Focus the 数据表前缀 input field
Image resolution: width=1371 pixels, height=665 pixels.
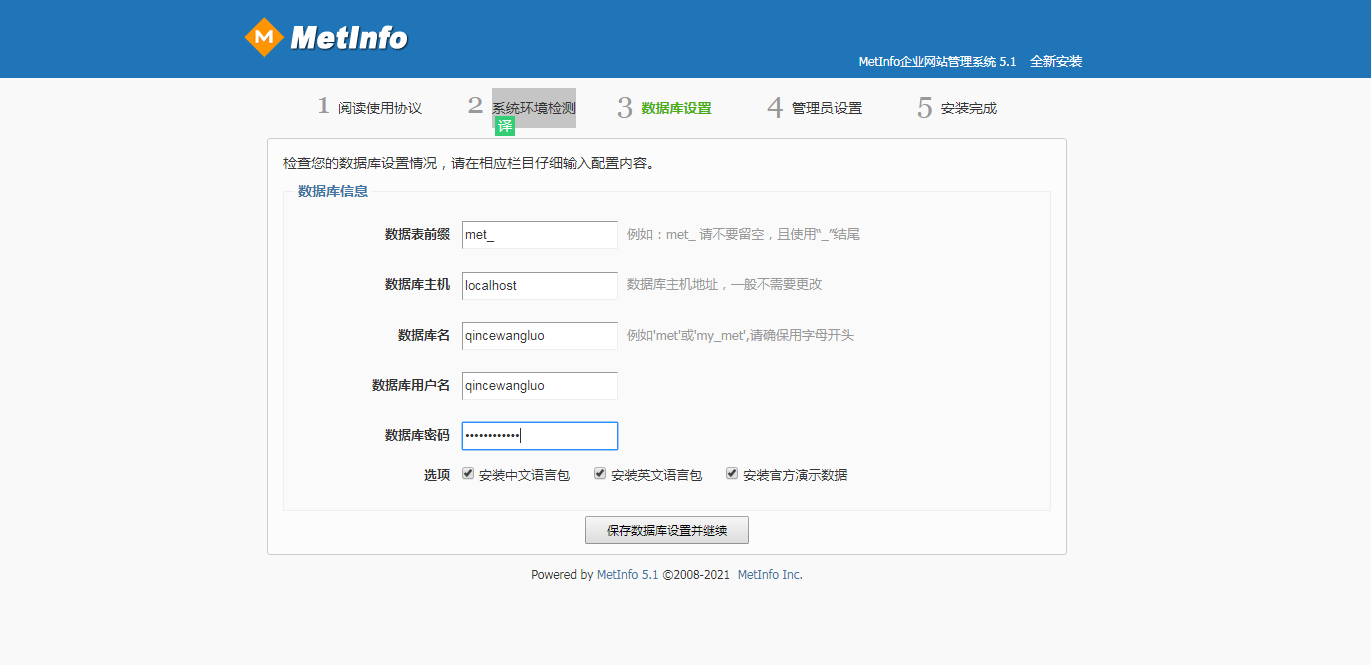(x=540, y=235)
